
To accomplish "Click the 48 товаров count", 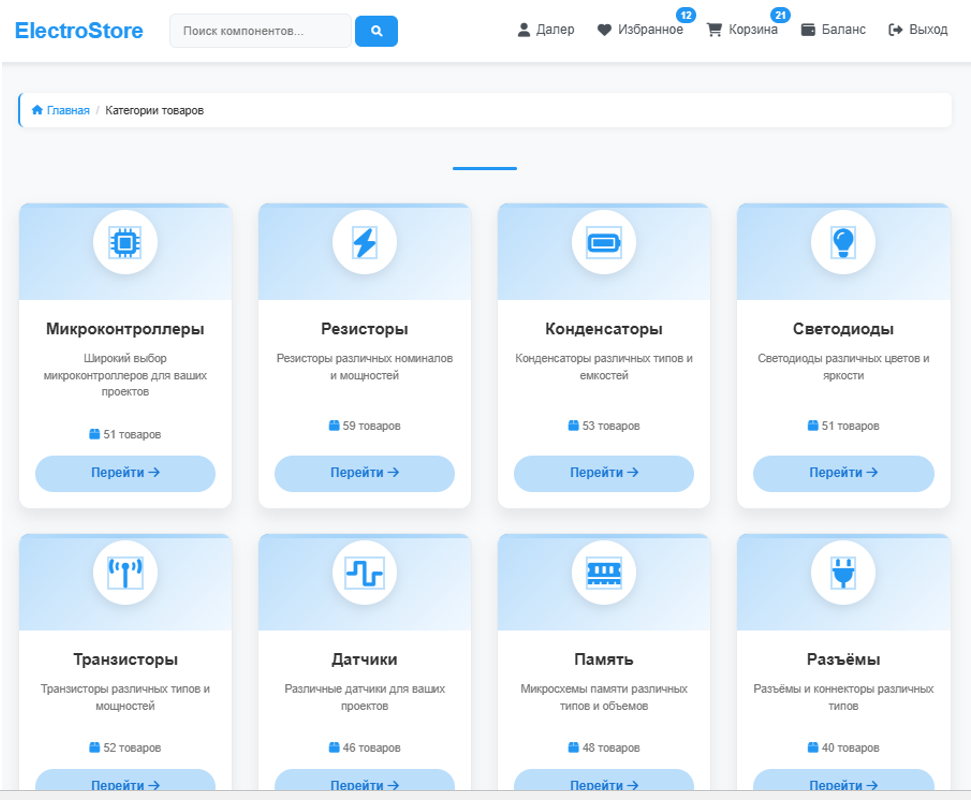I will click(x=611, y=748).
